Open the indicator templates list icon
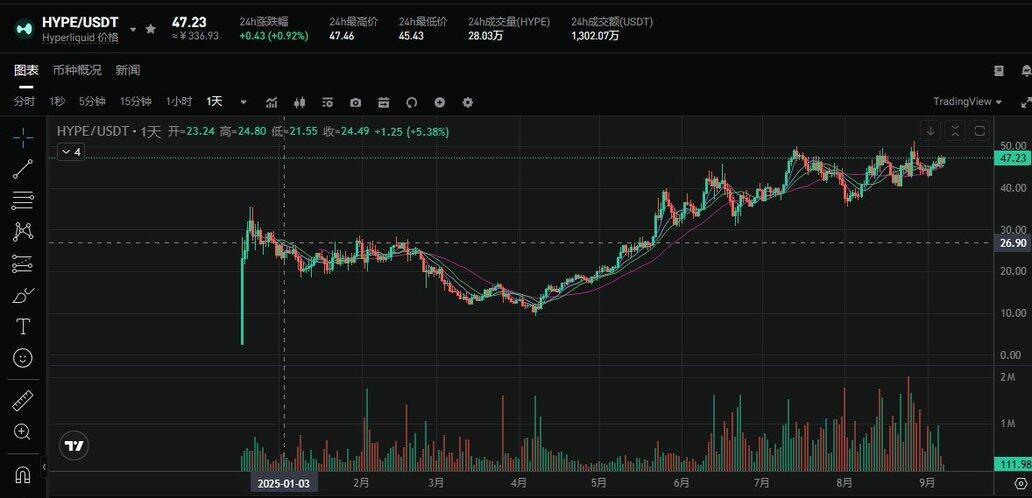This screenshot has width=1032, height=498. 327,102
